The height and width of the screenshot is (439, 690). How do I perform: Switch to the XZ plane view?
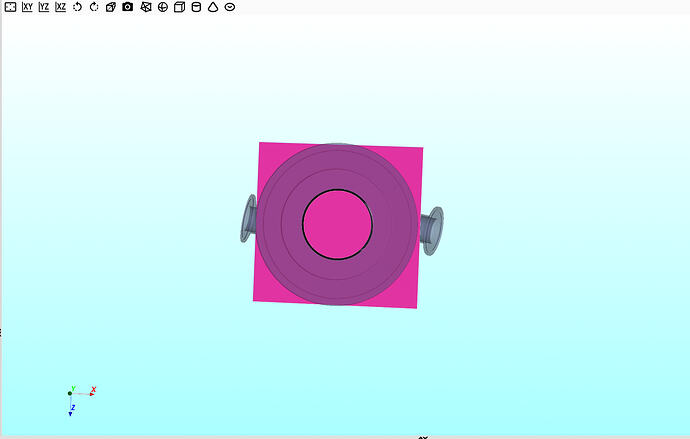(x=60, y=7)
